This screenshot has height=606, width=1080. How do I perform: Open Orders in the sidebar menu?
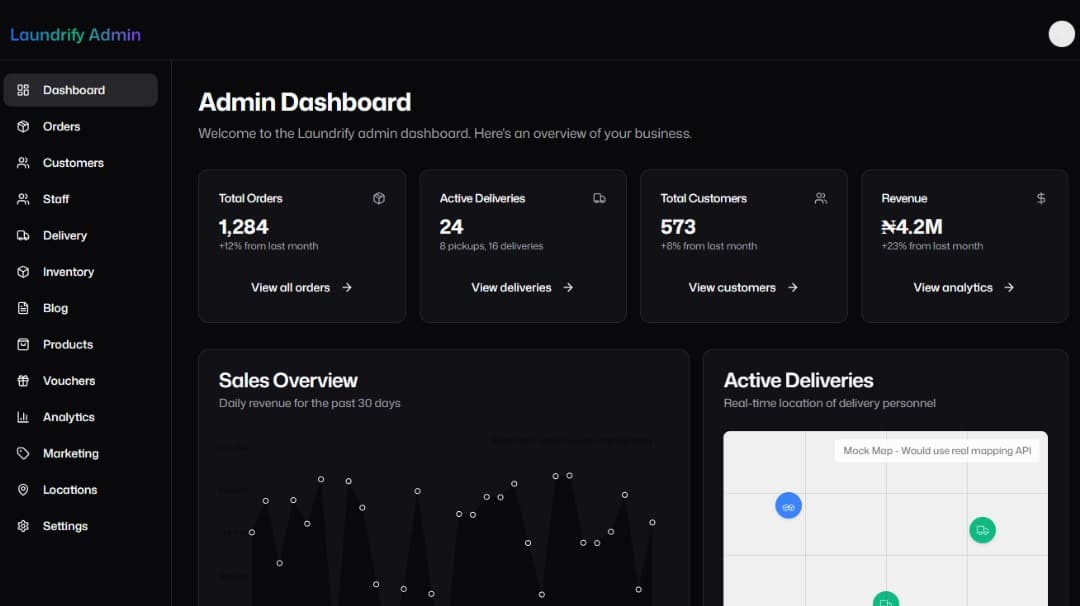coord(81,127)
